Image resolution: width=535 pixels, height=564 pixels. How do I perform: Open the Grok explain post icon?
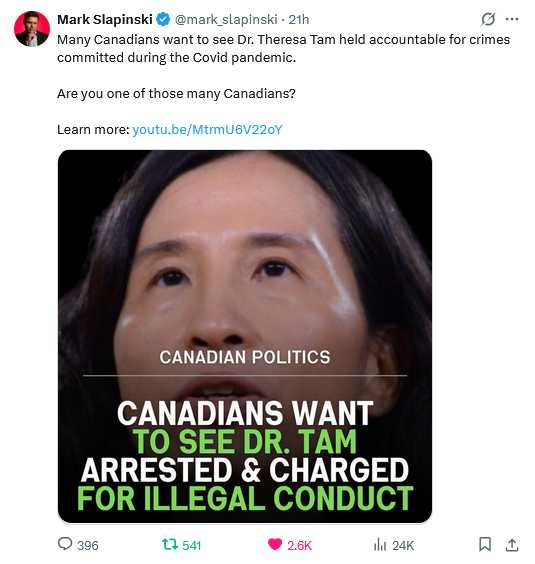coord(488,19)
